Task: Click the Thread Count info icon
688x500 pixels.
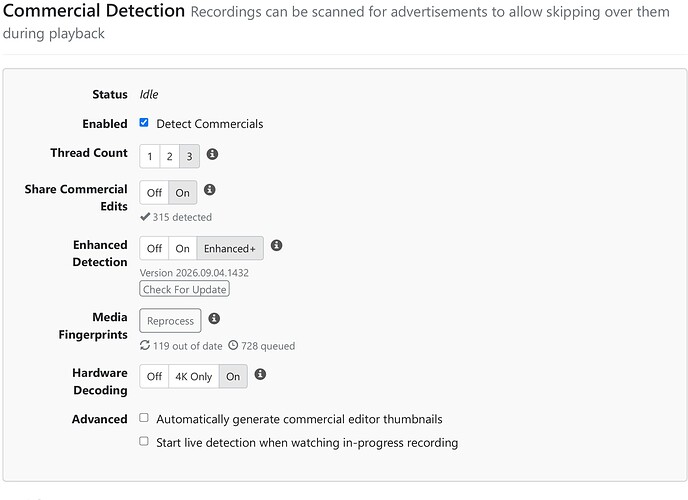Action: point(212,154)
